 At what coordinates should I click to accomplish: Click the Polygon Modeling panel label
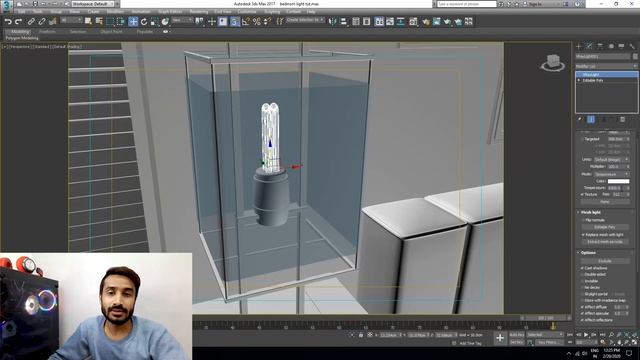pos(22,38)
